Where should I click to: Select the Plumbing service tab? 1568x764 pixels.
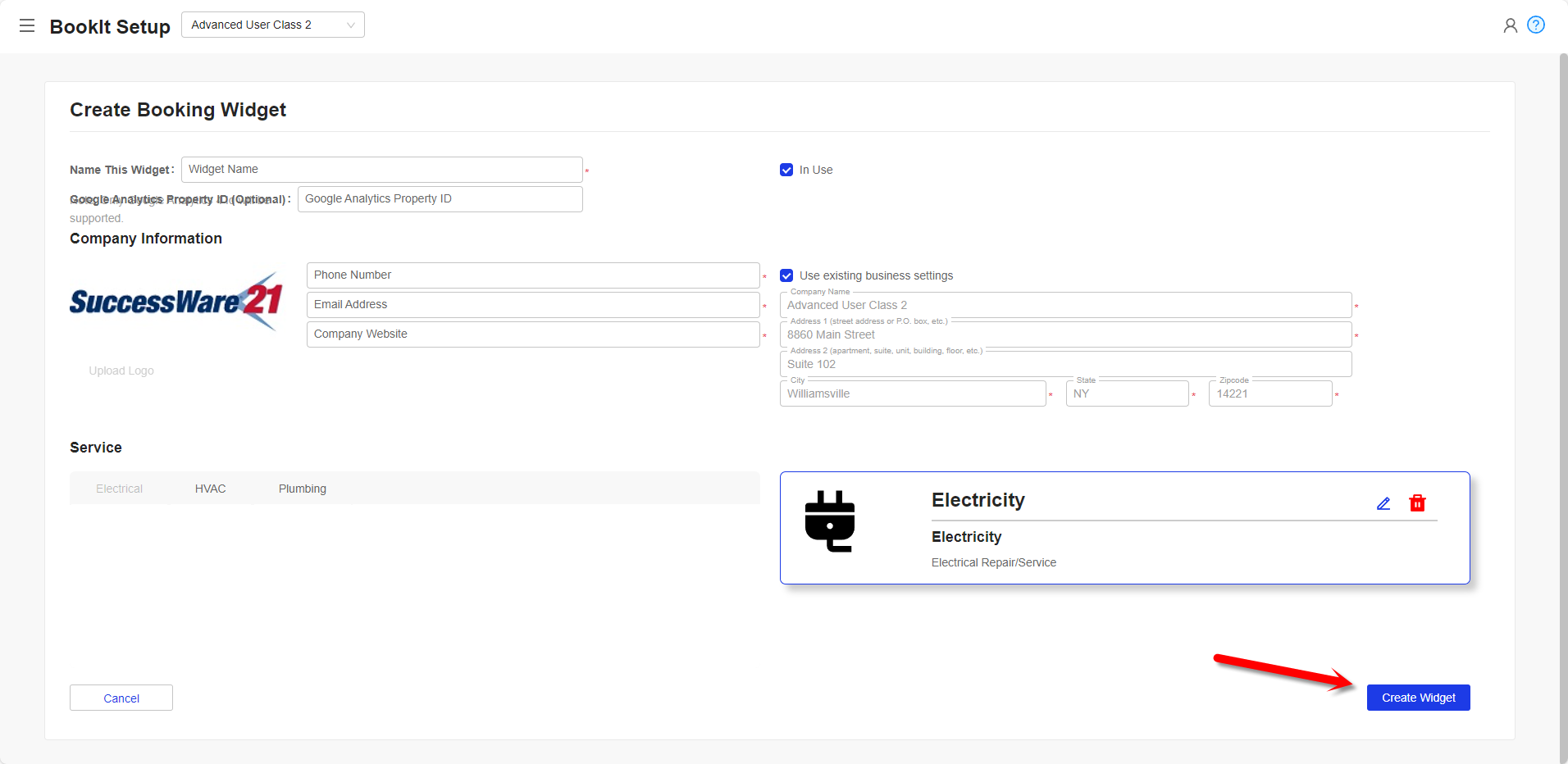(302, 488)
